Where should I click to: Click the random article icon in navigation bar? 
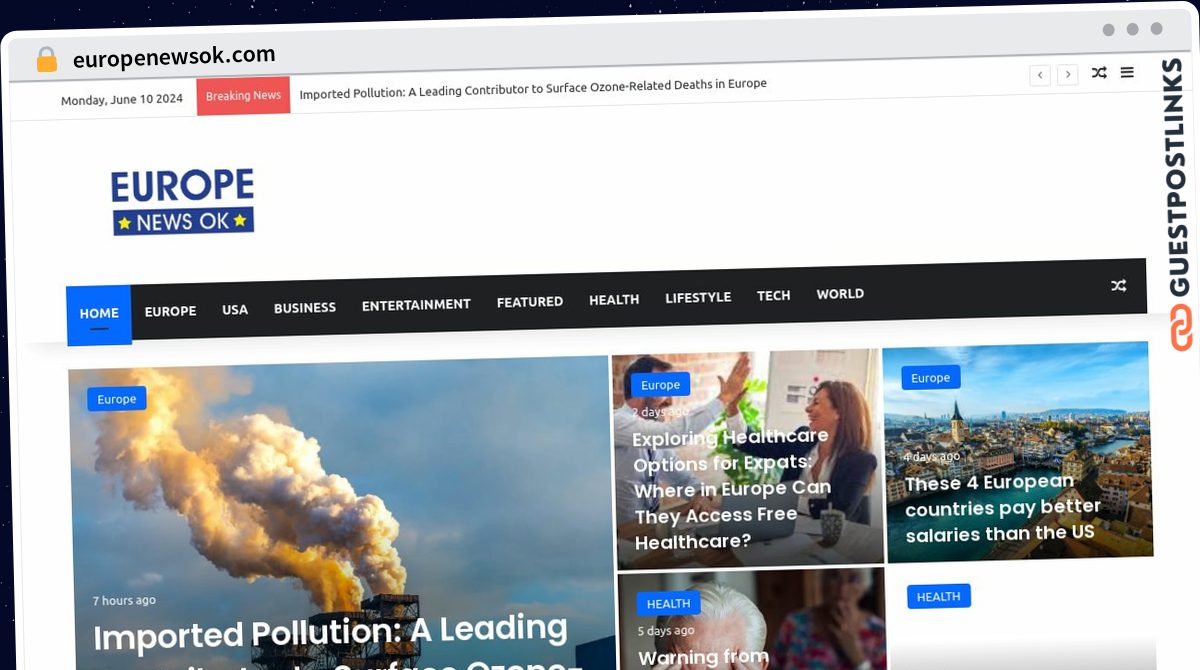tap(1118, 286)
